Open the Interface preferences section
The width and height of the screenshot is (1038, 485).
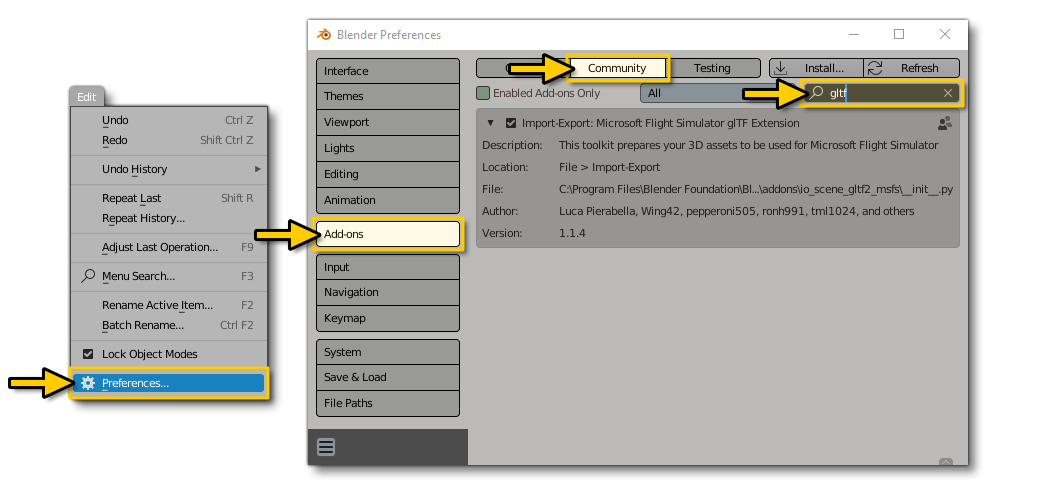tap(388, 71)
